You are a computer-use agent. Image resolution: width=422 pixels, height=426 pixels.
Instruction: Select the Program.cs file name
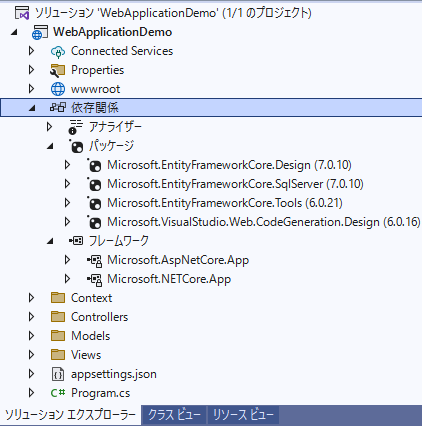pos(100,393)
